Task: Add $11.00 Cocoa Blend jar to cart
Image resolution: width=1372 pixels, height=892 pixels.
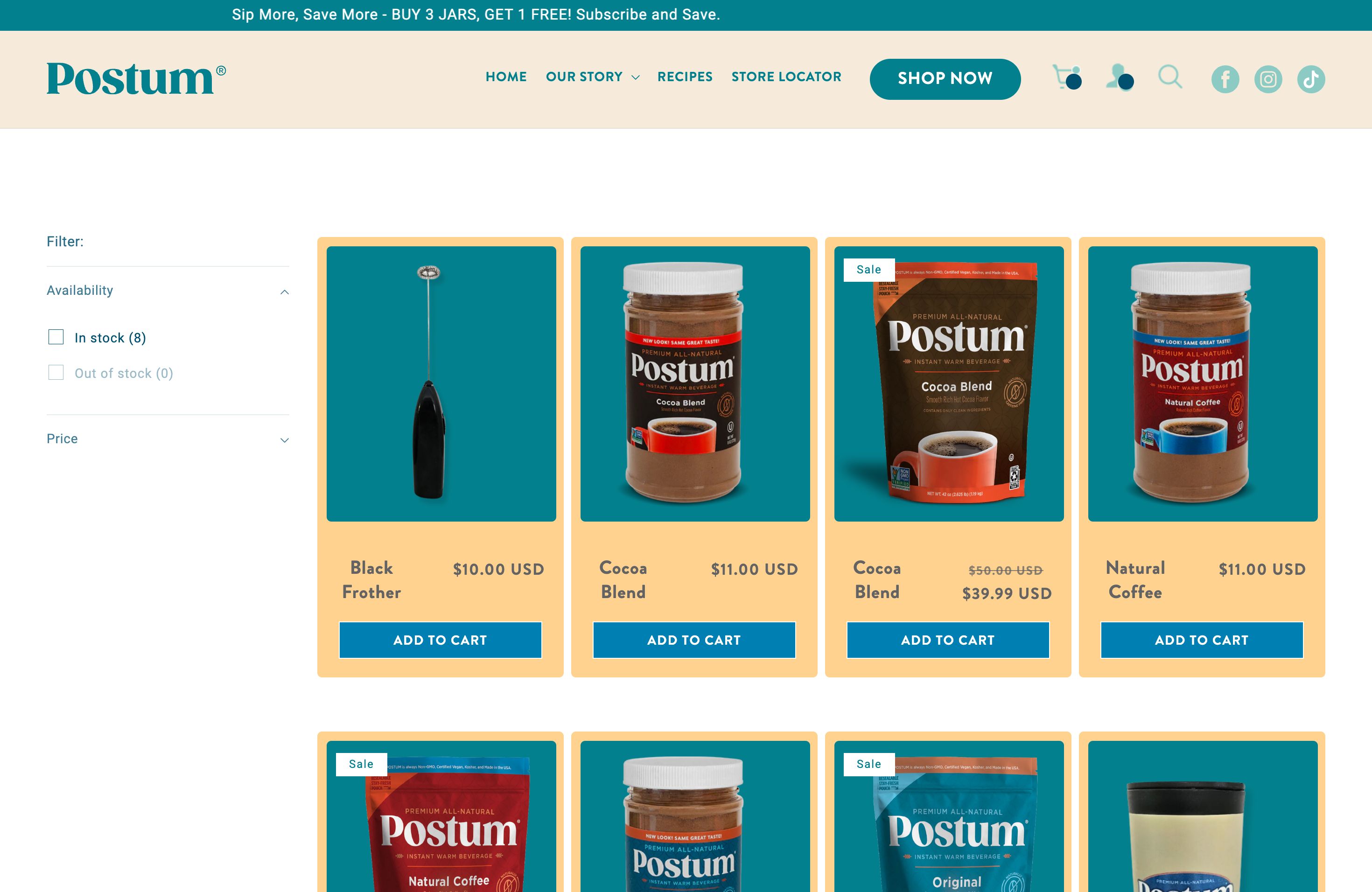Action: click(x=694, y=640)
